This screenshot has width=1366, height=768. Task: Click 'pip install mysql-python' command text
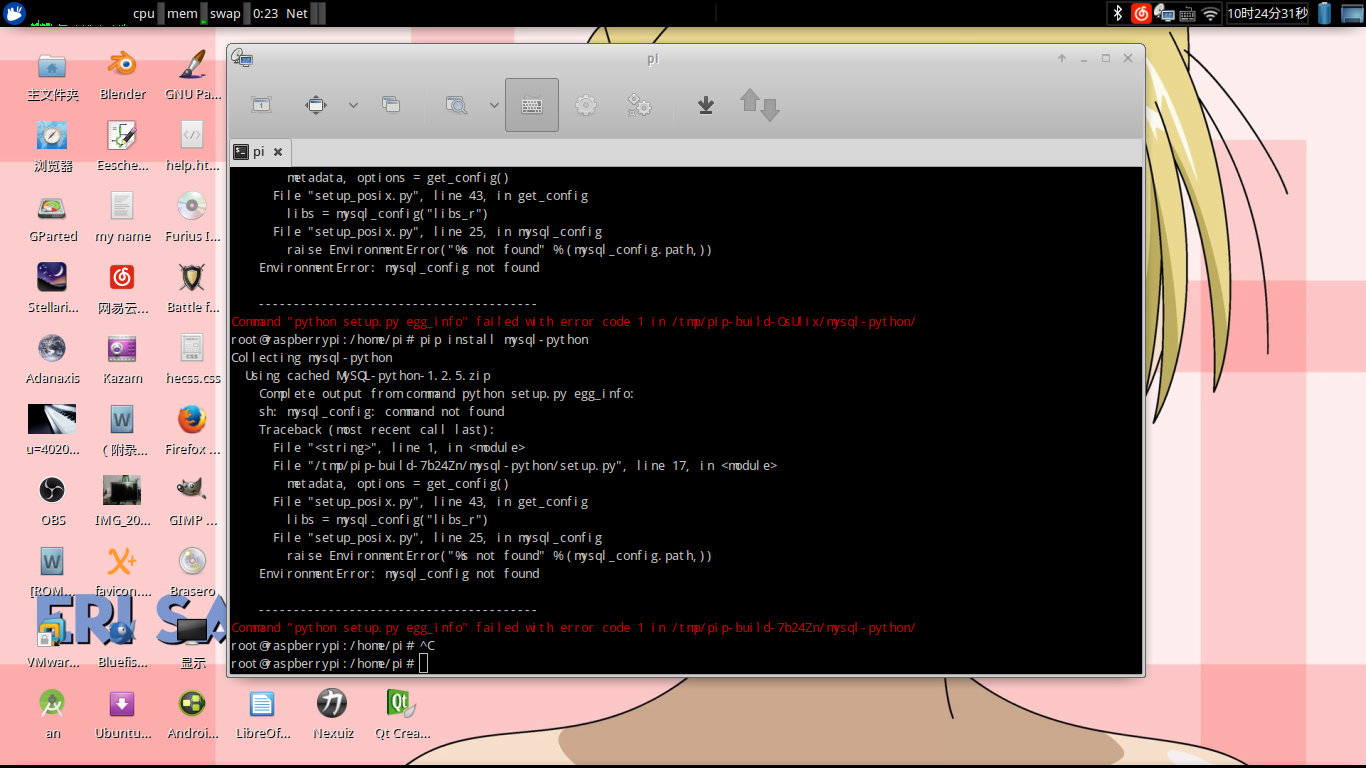[x=504, y=340]
